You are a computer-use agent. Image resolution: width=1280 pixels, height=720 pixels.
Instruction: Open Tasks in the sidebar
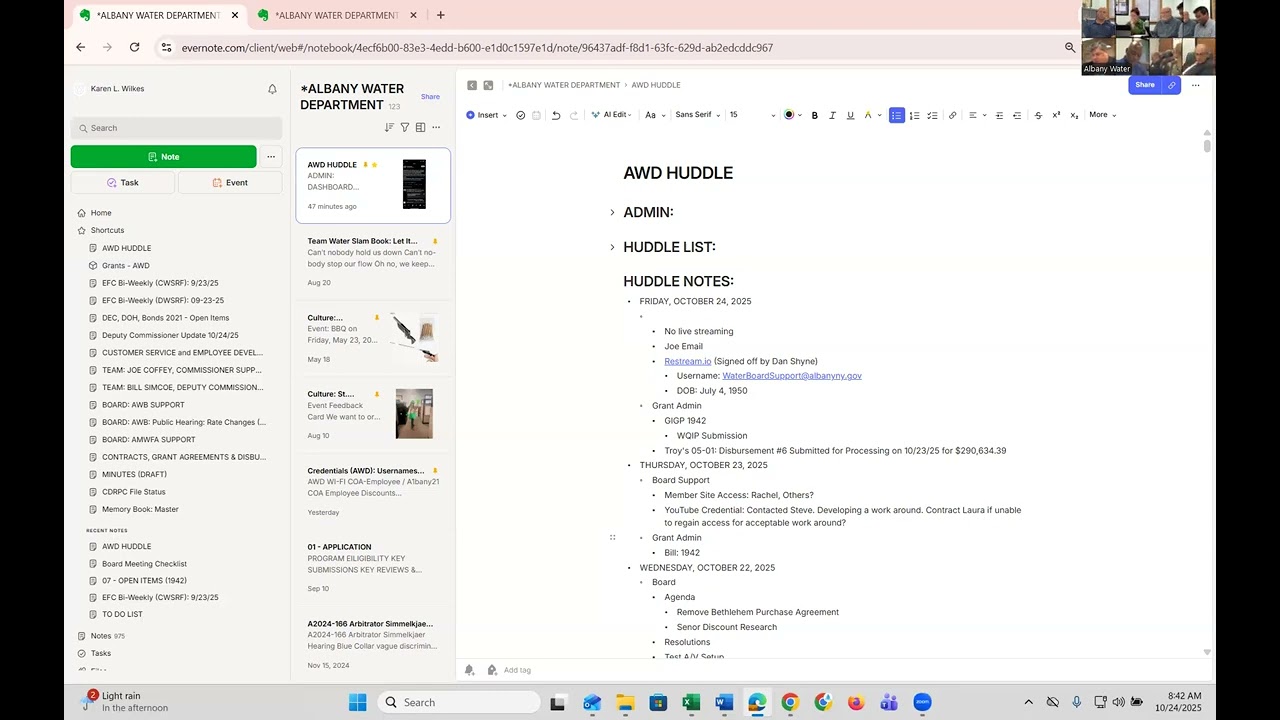pos(101,653)
